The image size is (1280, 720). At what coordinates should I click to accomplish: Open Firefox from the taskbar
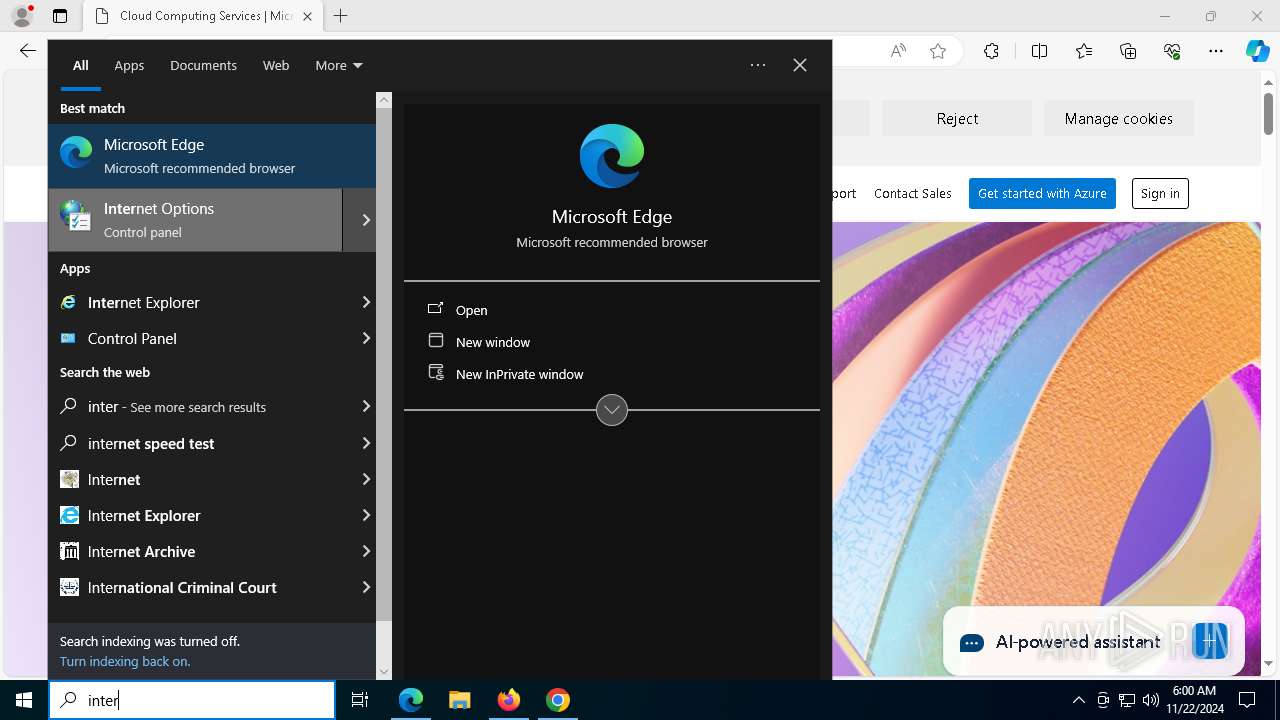pyautogui.click(x=509, y=700)
